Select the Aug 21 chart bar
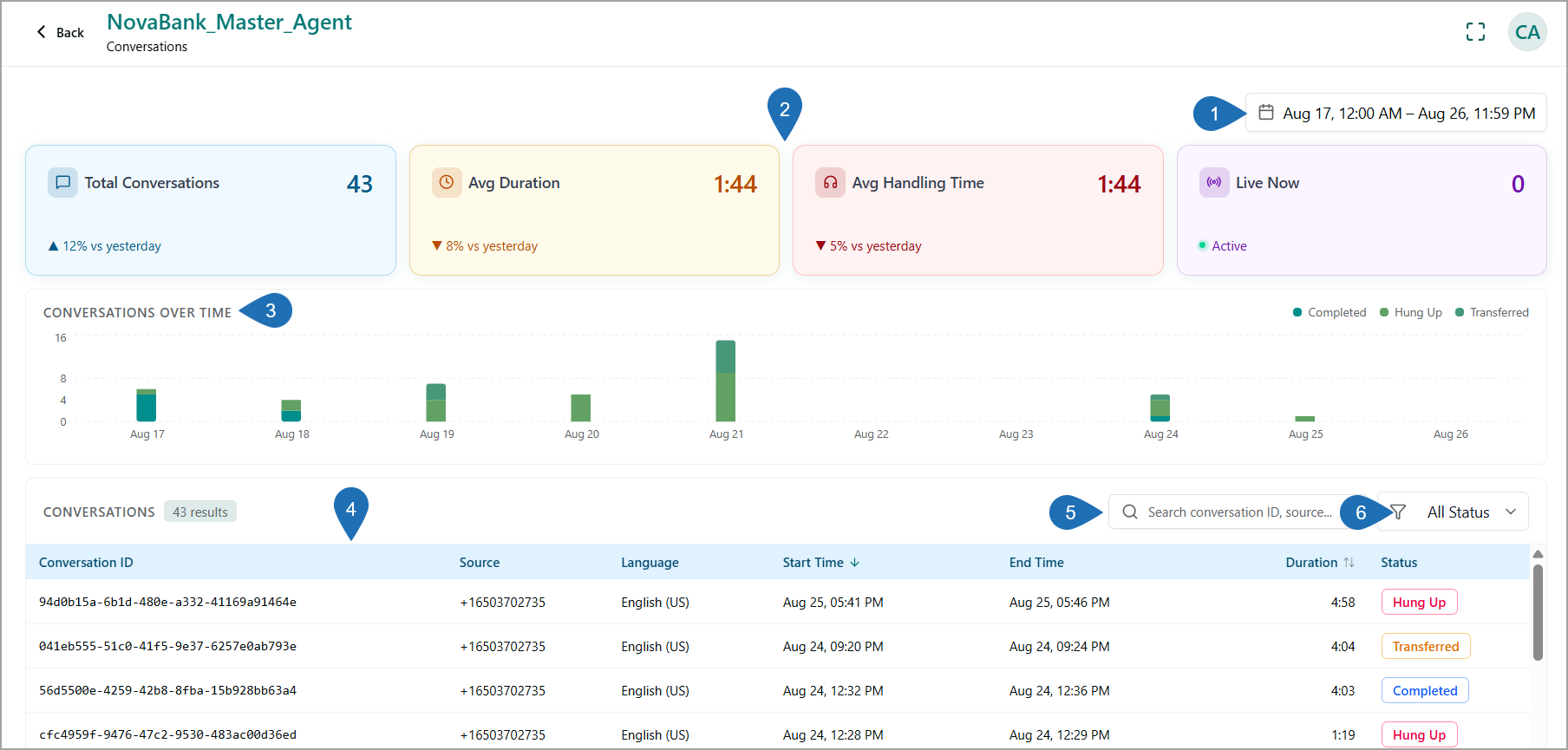 click(726, 381)
